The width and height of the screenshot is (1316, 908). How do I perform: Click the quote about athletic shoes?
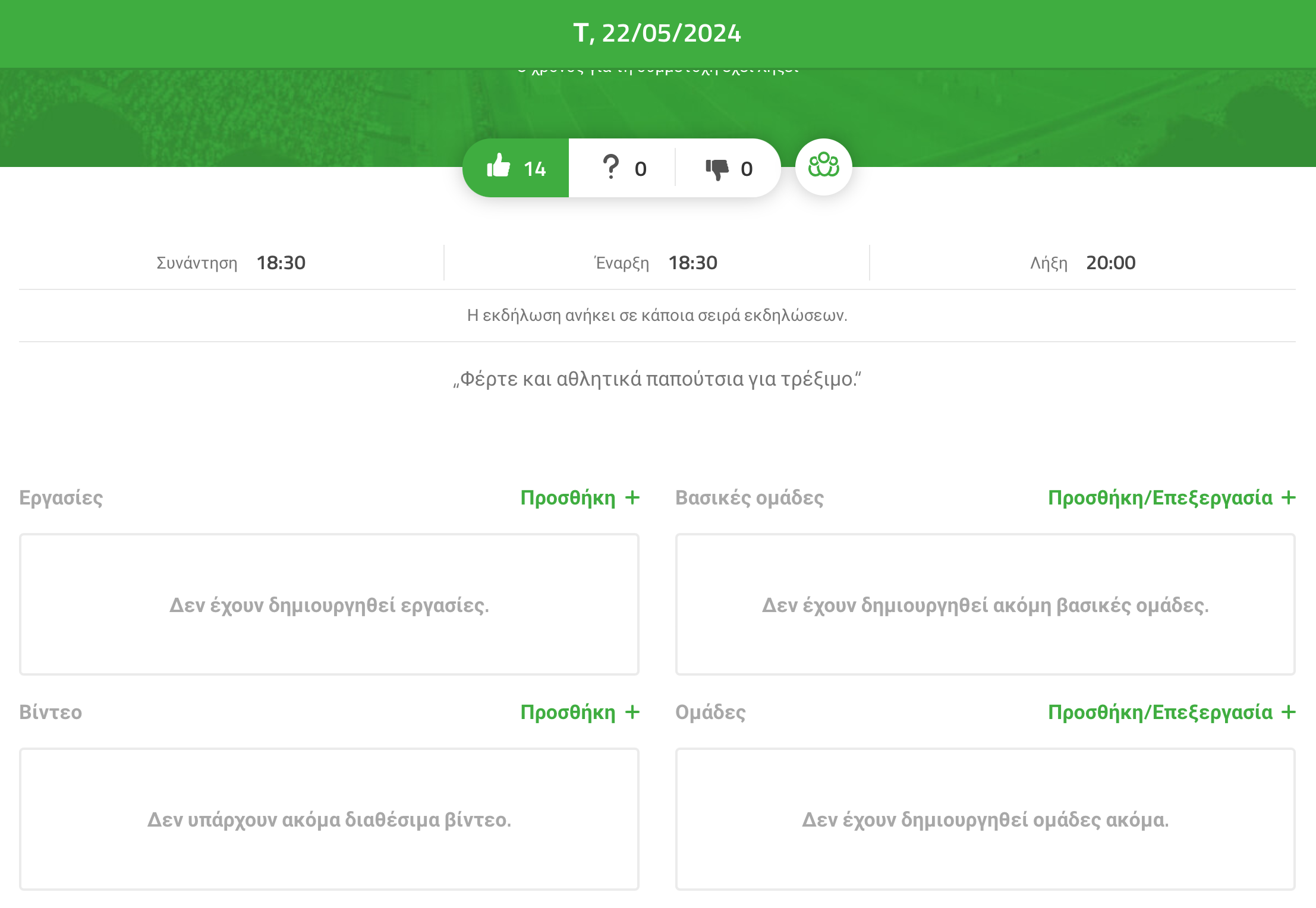point(657,379)
